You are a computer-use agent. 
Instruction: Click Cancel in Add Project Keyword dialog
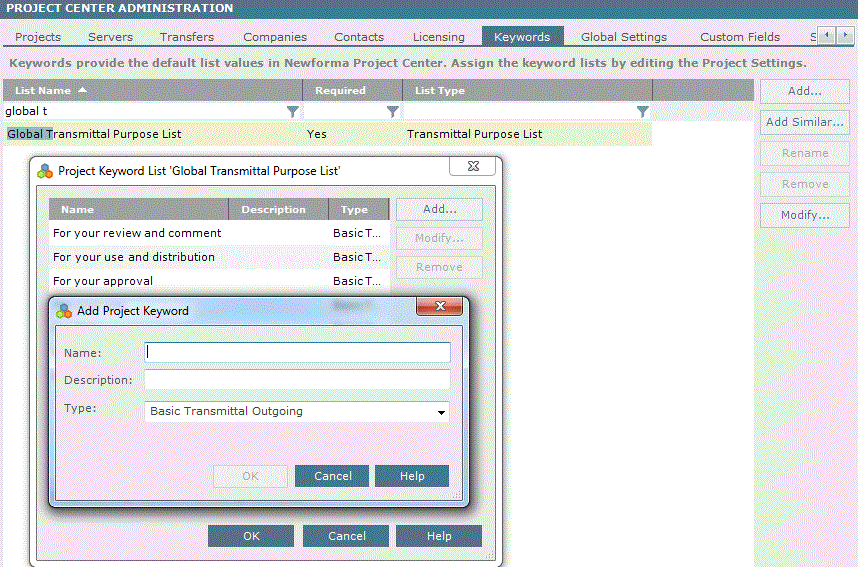[x=332, y=476]
